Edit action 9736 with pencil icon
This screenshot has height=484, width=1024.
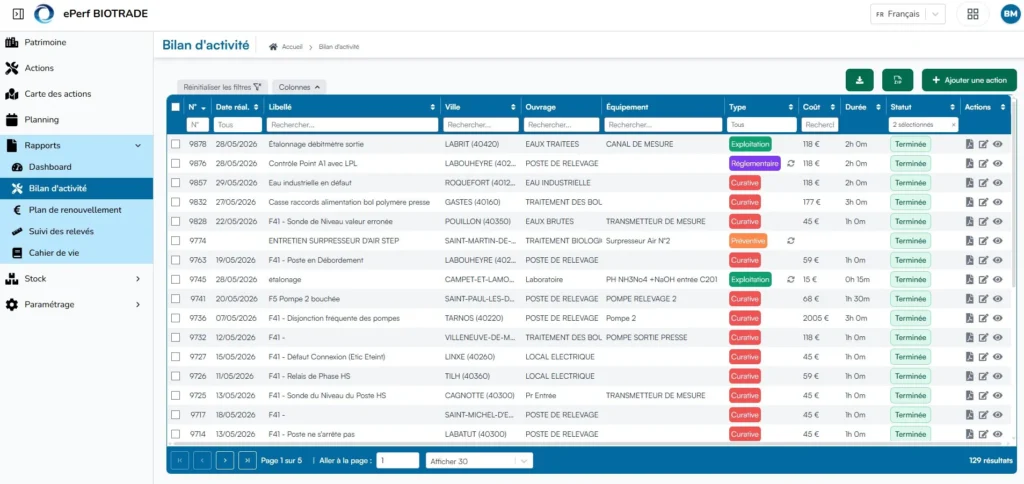[984, 318]
